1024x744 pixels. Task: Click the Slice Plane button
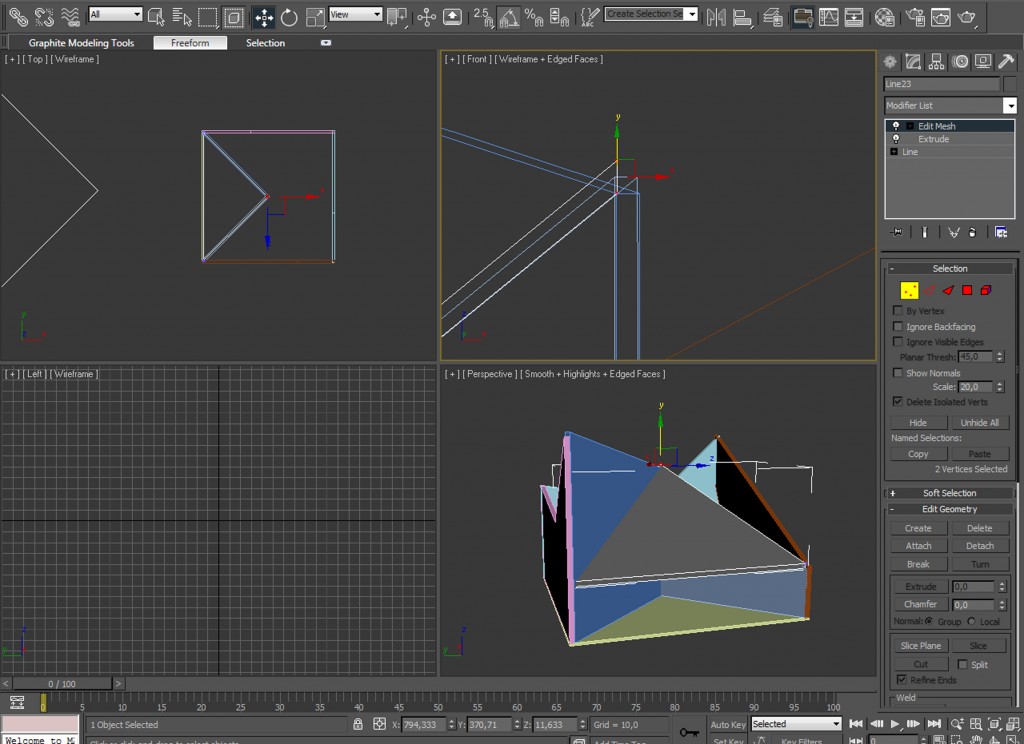[x=920, y=645]
